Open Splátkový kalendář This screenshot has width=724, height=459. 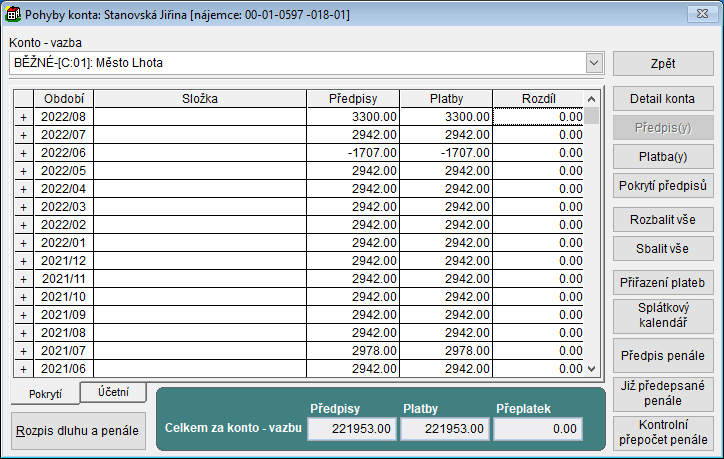[662, 317]
